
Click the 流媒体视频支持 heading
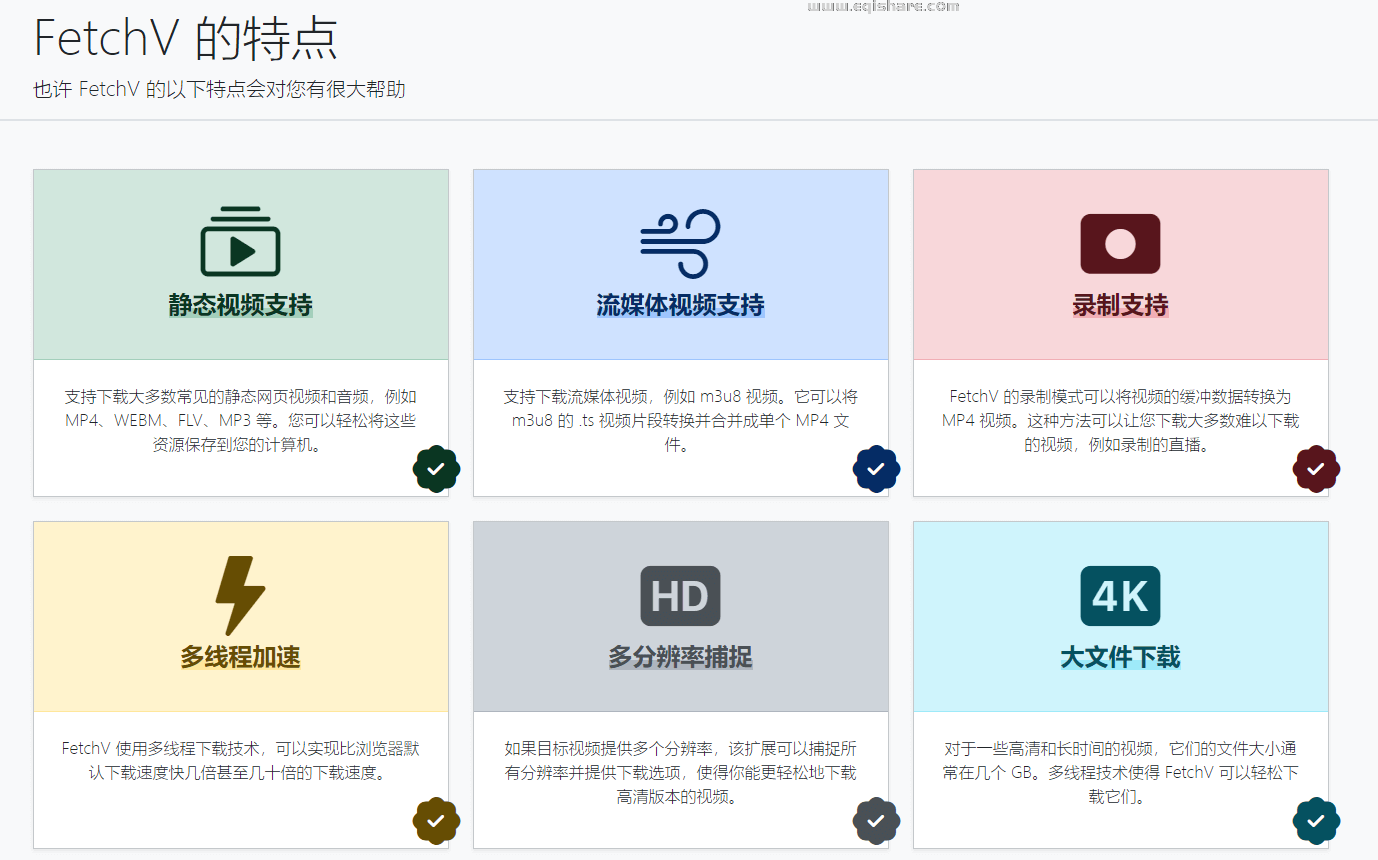click(x=680, y=306)
